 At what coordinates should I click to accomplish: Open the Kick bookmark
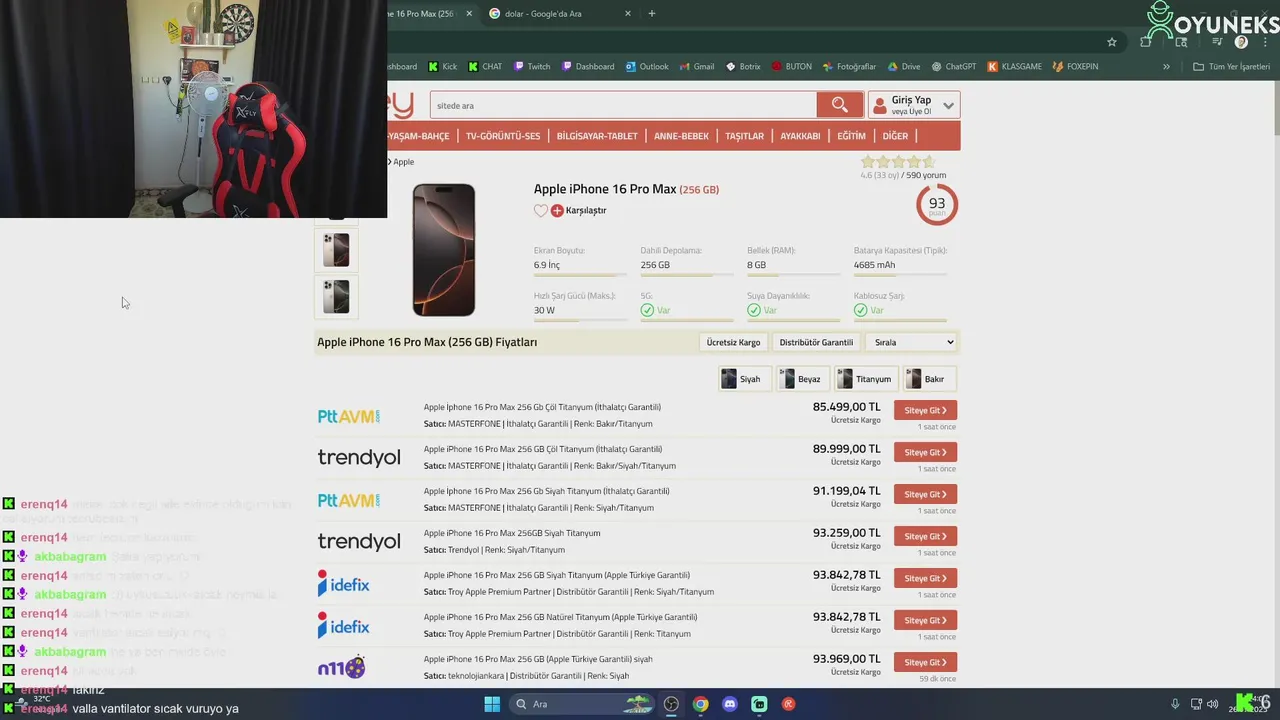pyautogui.click(x=443, y=67)
